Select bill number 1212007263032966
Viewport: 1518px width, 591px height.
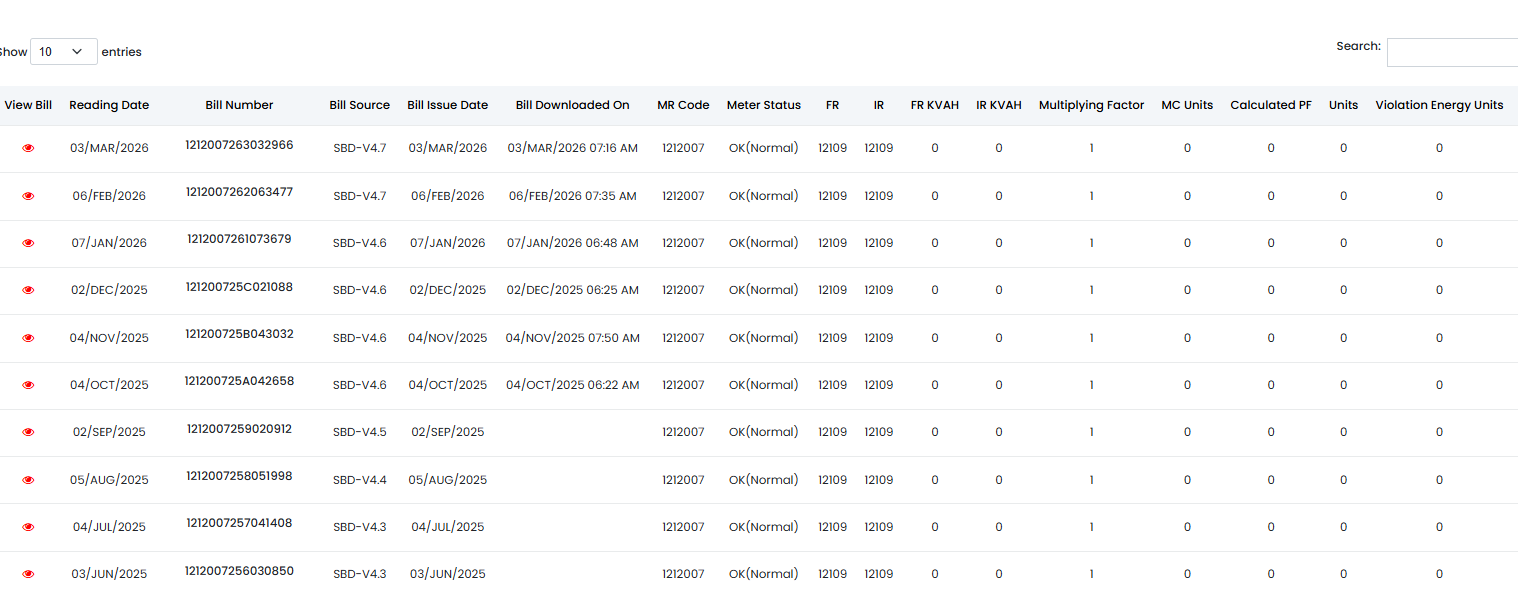[x=239, y=145]
